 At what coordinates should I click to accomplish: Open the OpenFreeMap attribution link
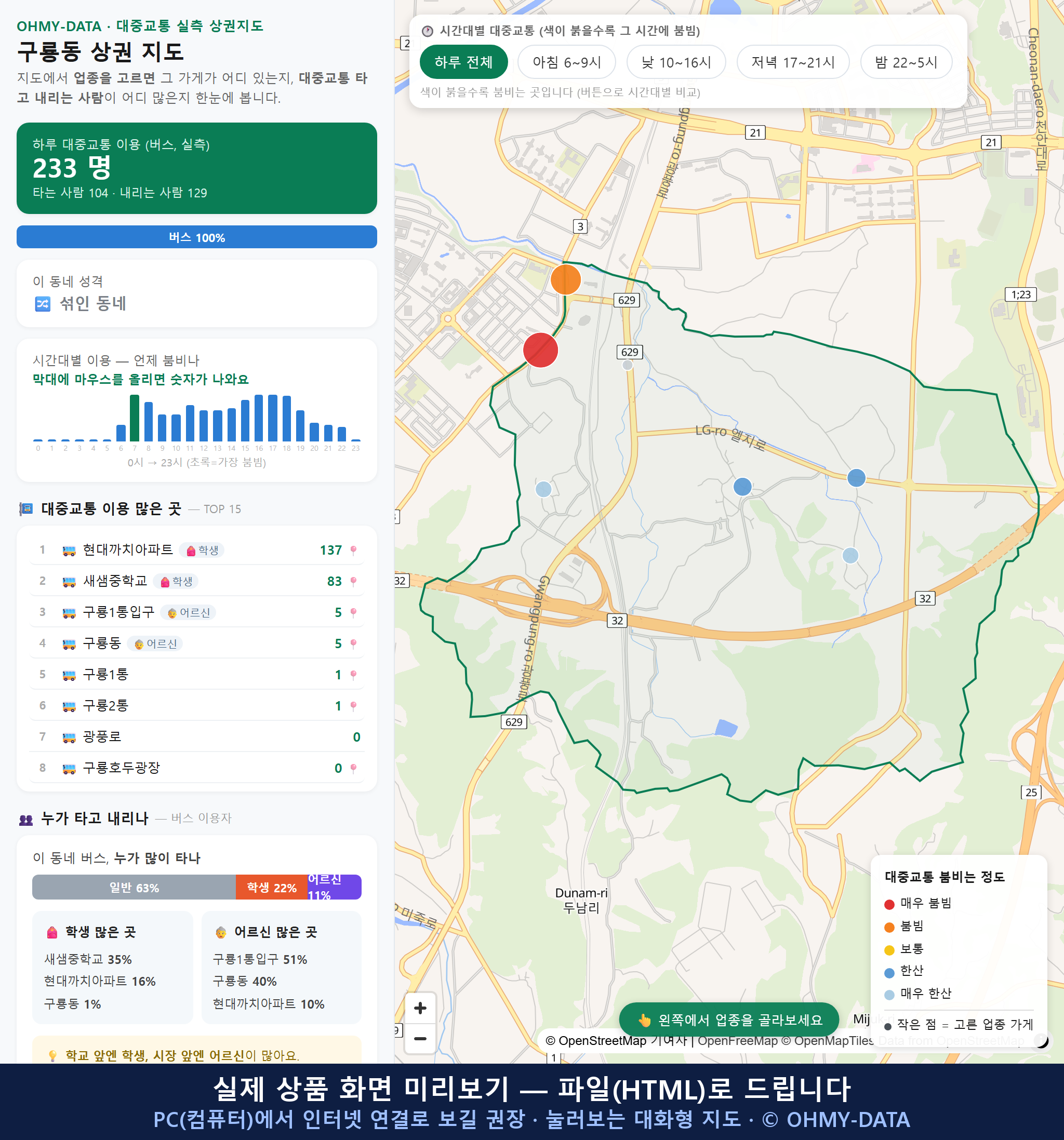coord(737,1041)
